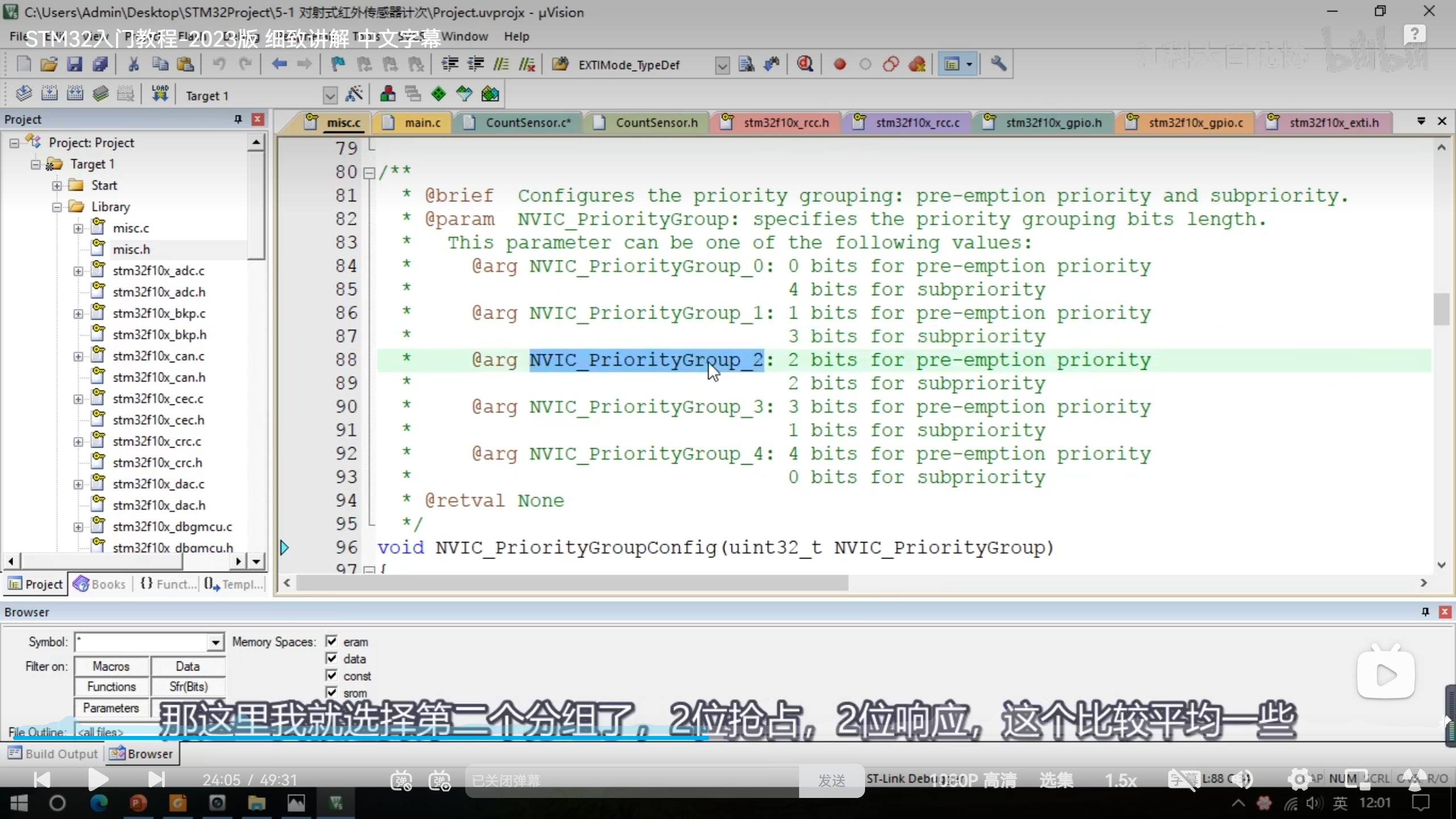Click the Insert Breakpoint red dot icon
This screenshot has height=819, width=1456.
839,64
